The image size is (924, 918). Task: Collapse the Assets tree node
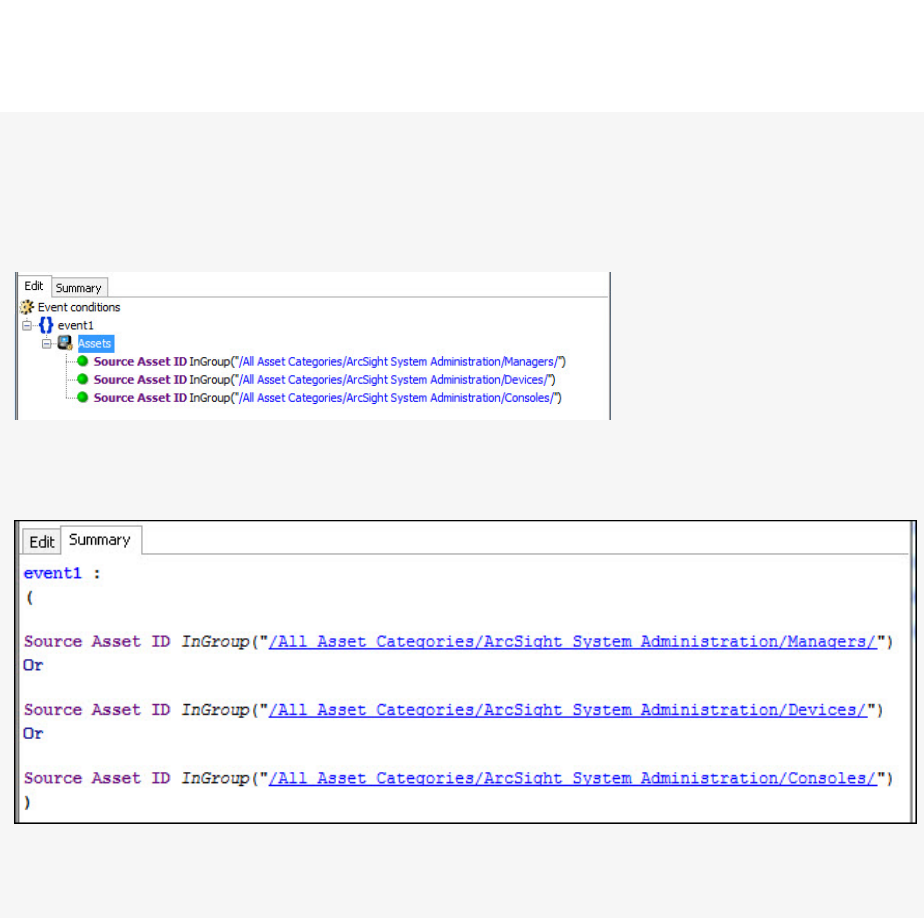tap(47, 344)
